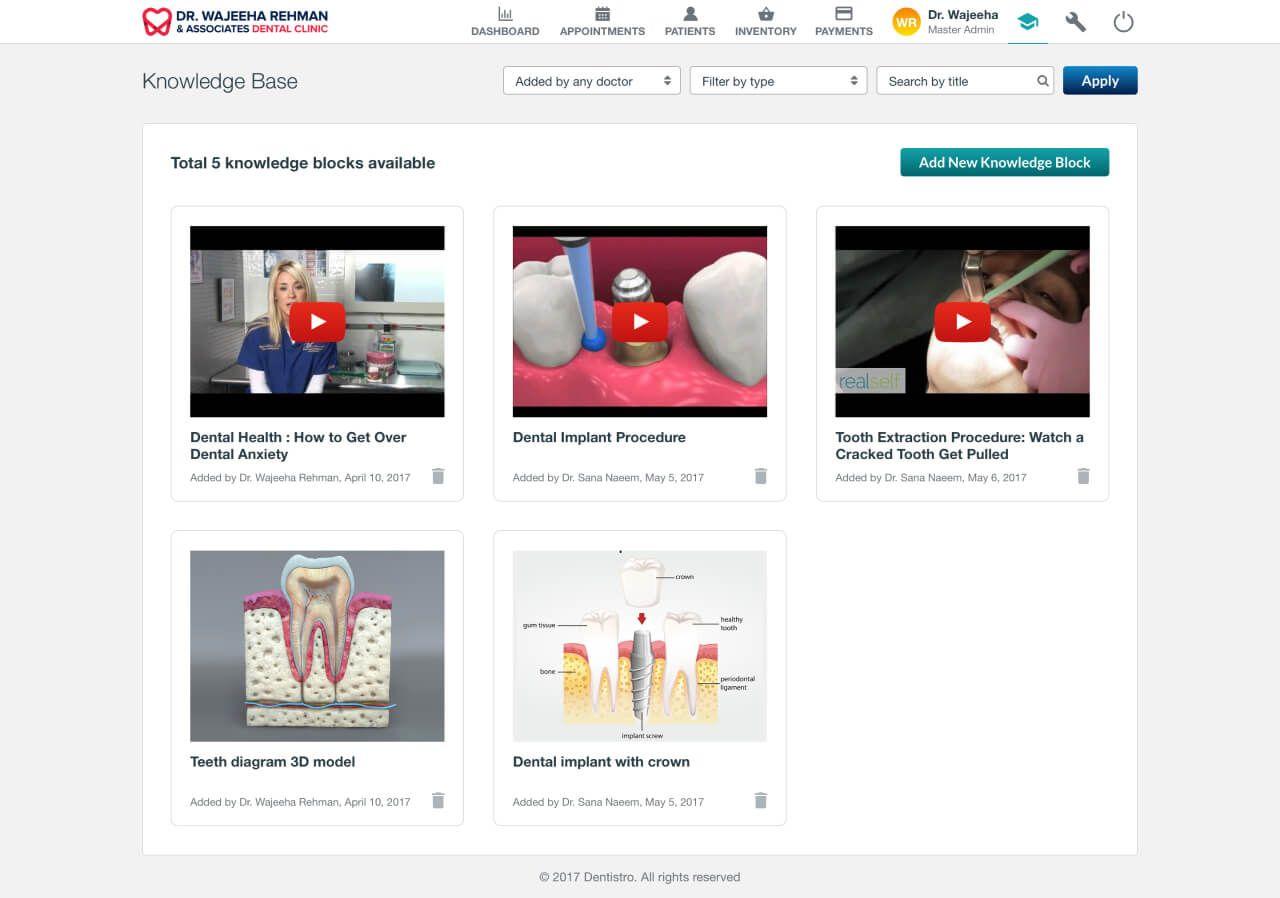Play the Dental Anxiety video
The width and height of the screenshot is (1280, 898).
[317, 322]
